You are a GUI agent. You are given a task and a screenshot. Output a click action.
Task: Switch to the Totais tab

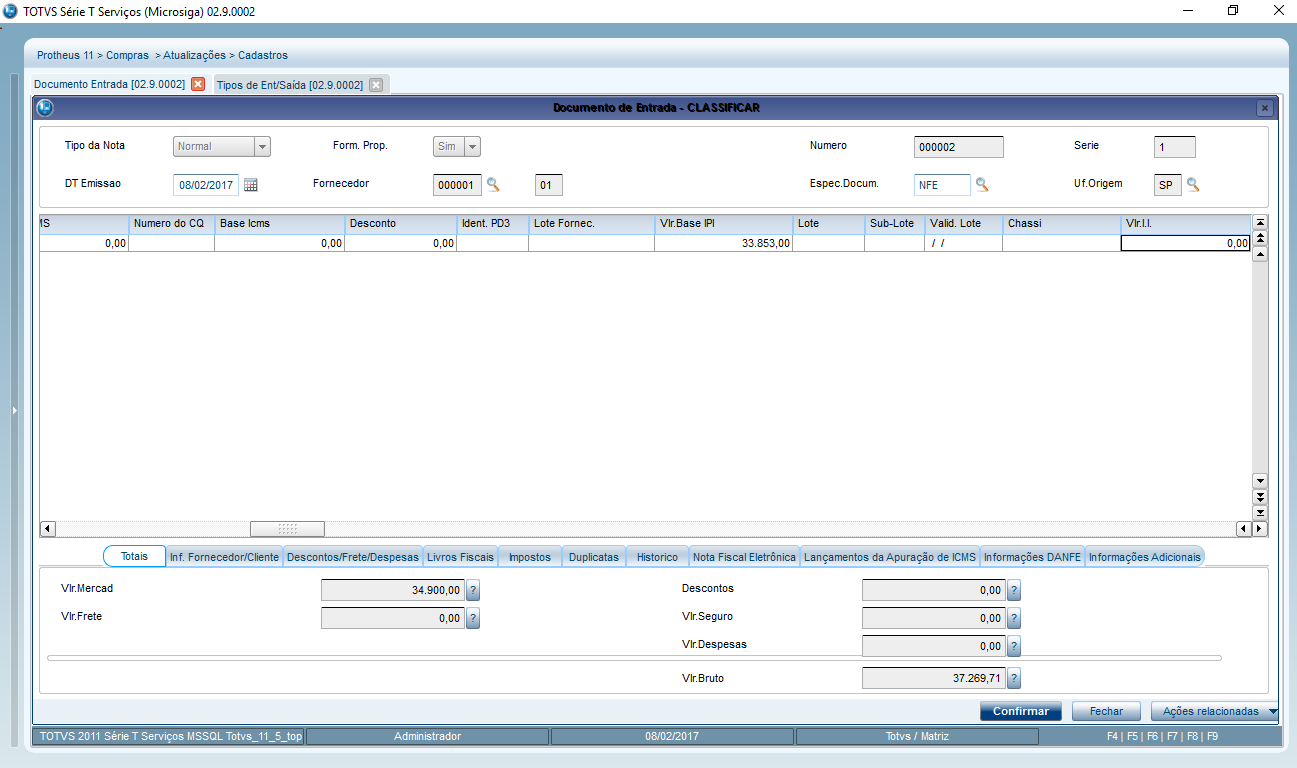click(x=134, y=557)
